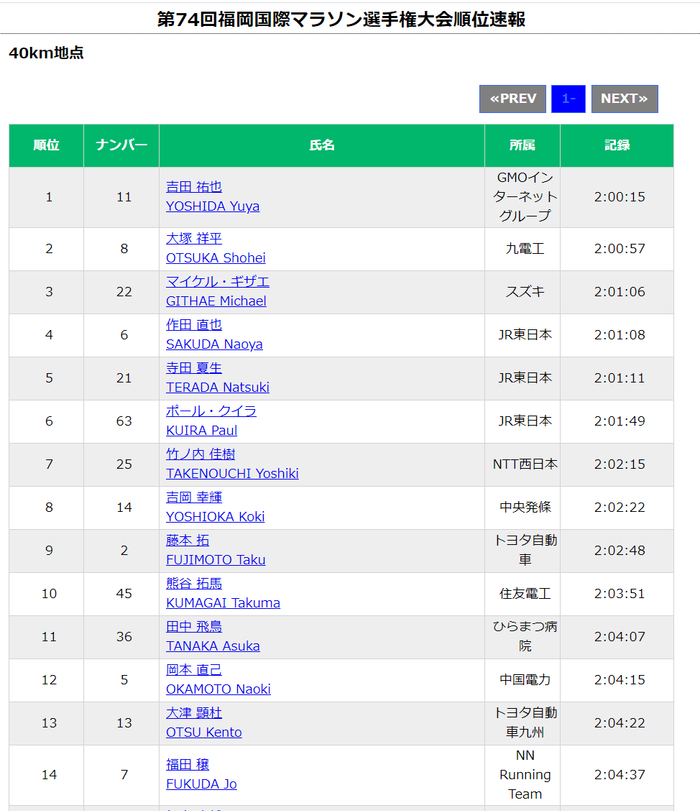Click FUJIMOTO Taku name link

coord(215,559)
